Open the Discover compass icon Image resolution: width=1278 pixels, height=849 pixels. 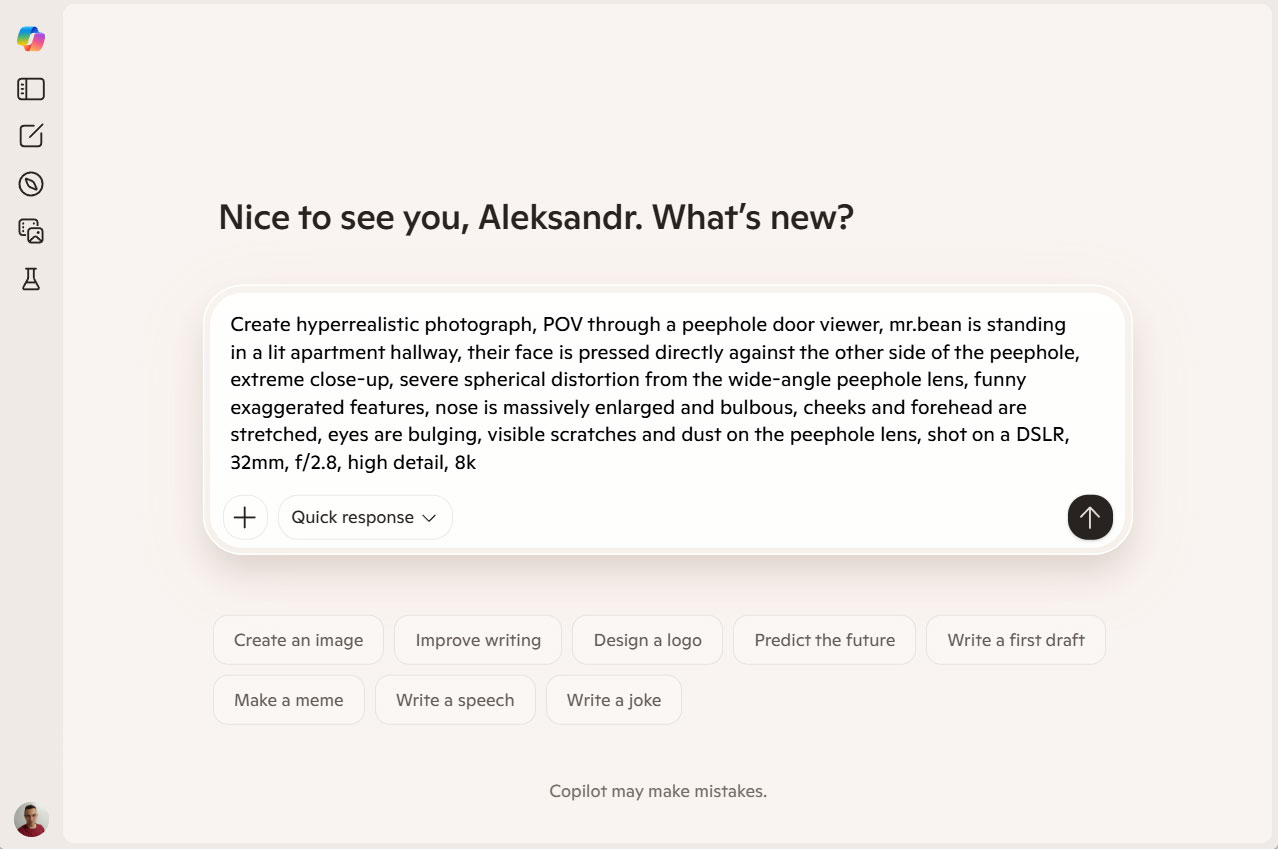pyautogui.click(x=31, y=184)
